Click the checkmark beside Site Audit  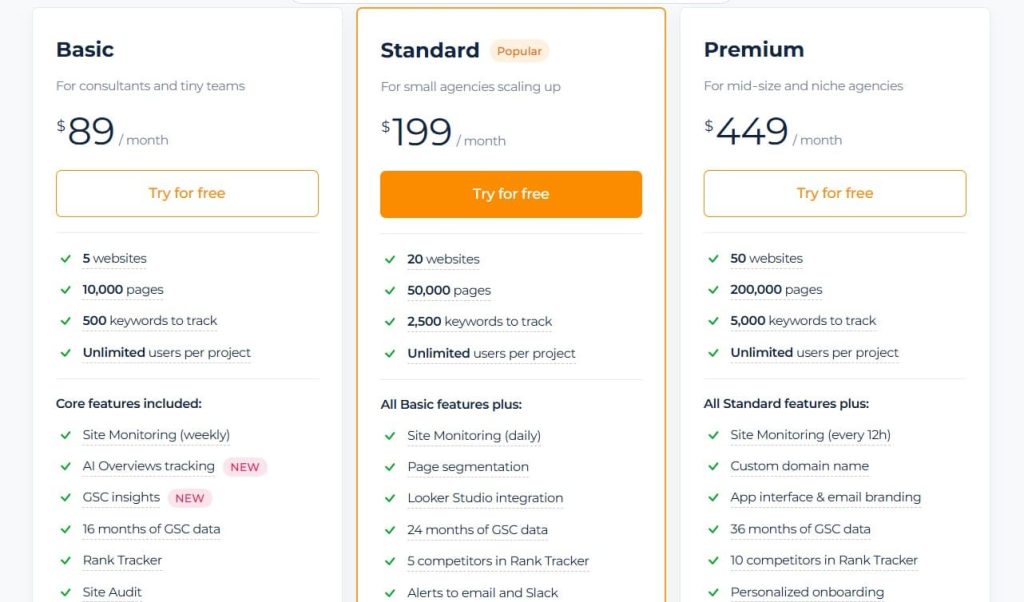tap(66, 592)
